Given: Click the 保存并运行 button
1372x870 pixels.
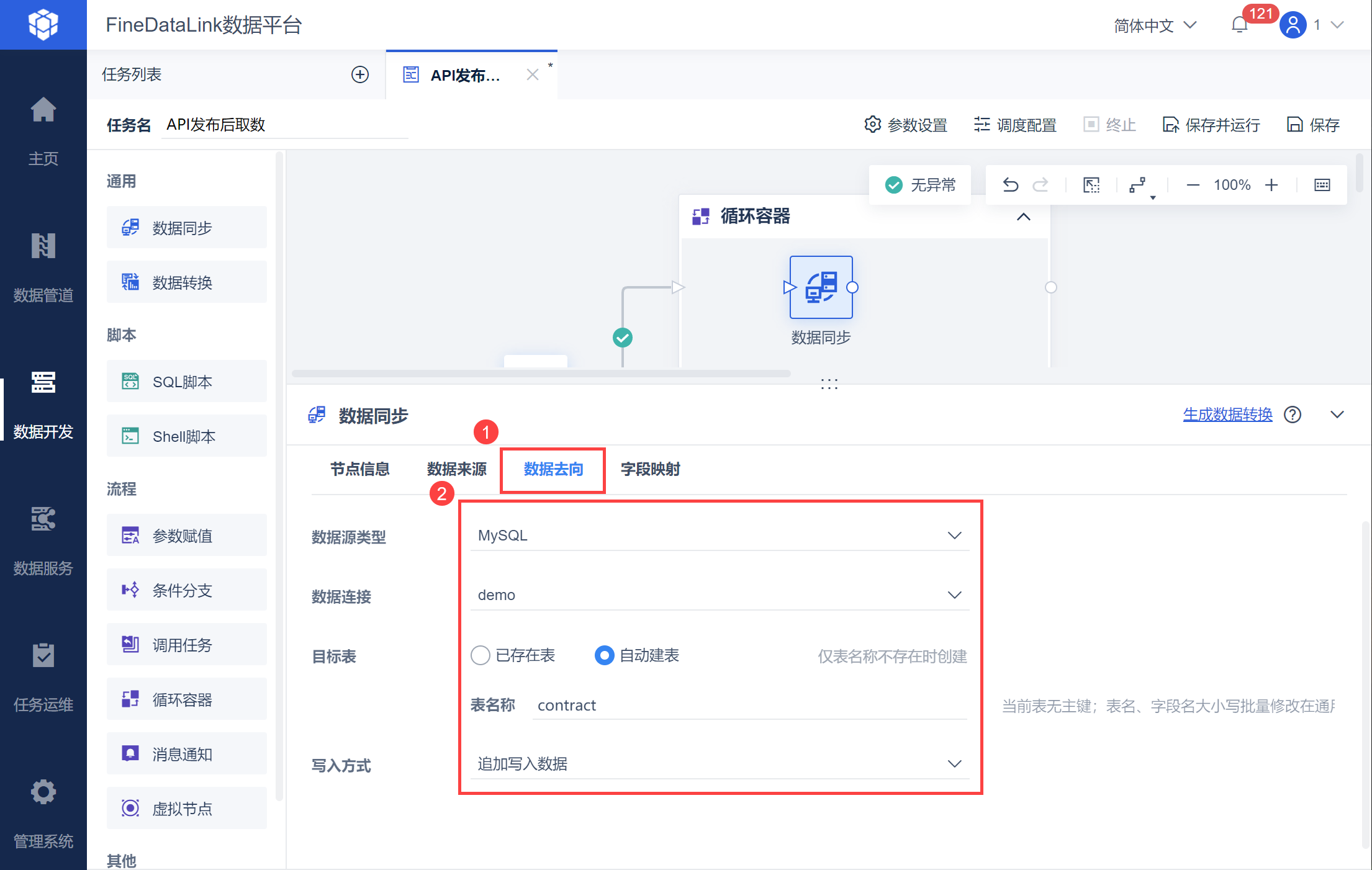Looking at the screenshot, I should pyautogui.click(x=1211, y=125).
